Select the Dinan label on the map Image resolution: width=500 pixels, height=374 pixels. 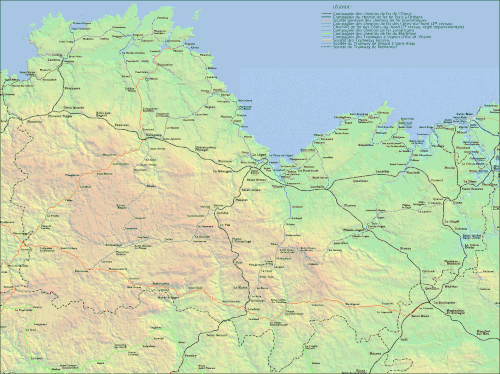458,202
